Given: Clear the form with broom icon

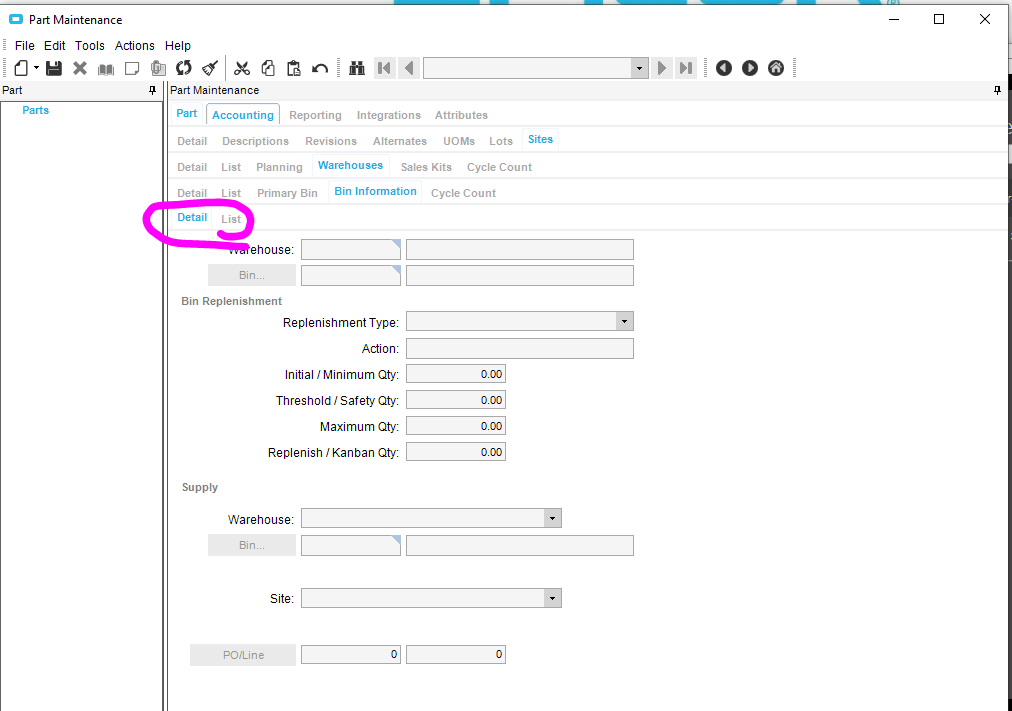Looking at the screenshot, I should tap(210, 68).
